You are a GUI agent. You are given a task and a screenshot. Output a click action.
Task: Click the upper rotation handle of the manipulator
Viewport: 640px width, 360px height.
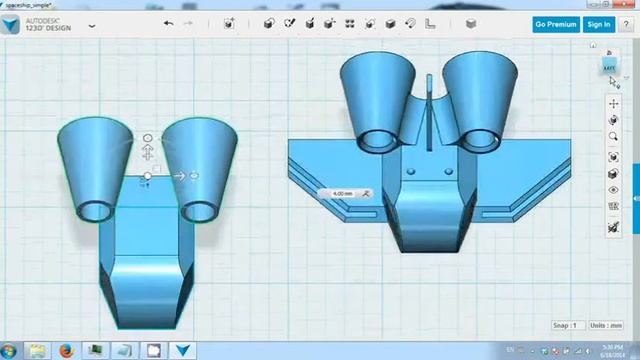click(148, 138)
